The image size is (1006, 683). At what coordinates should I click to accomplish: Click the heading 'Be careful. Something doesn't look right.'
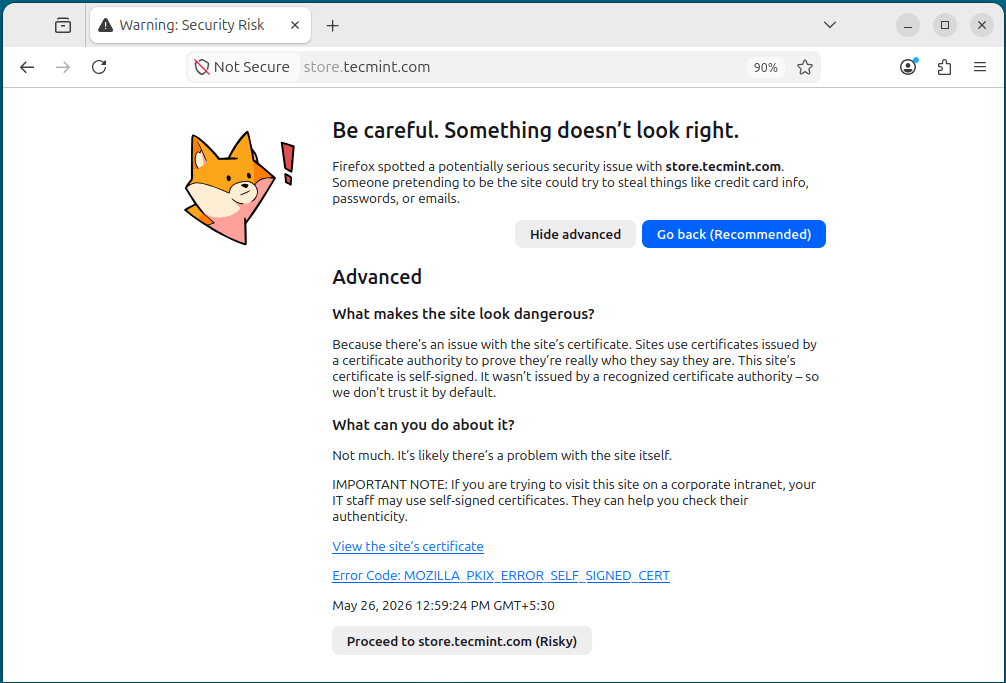tap(536, 130)
